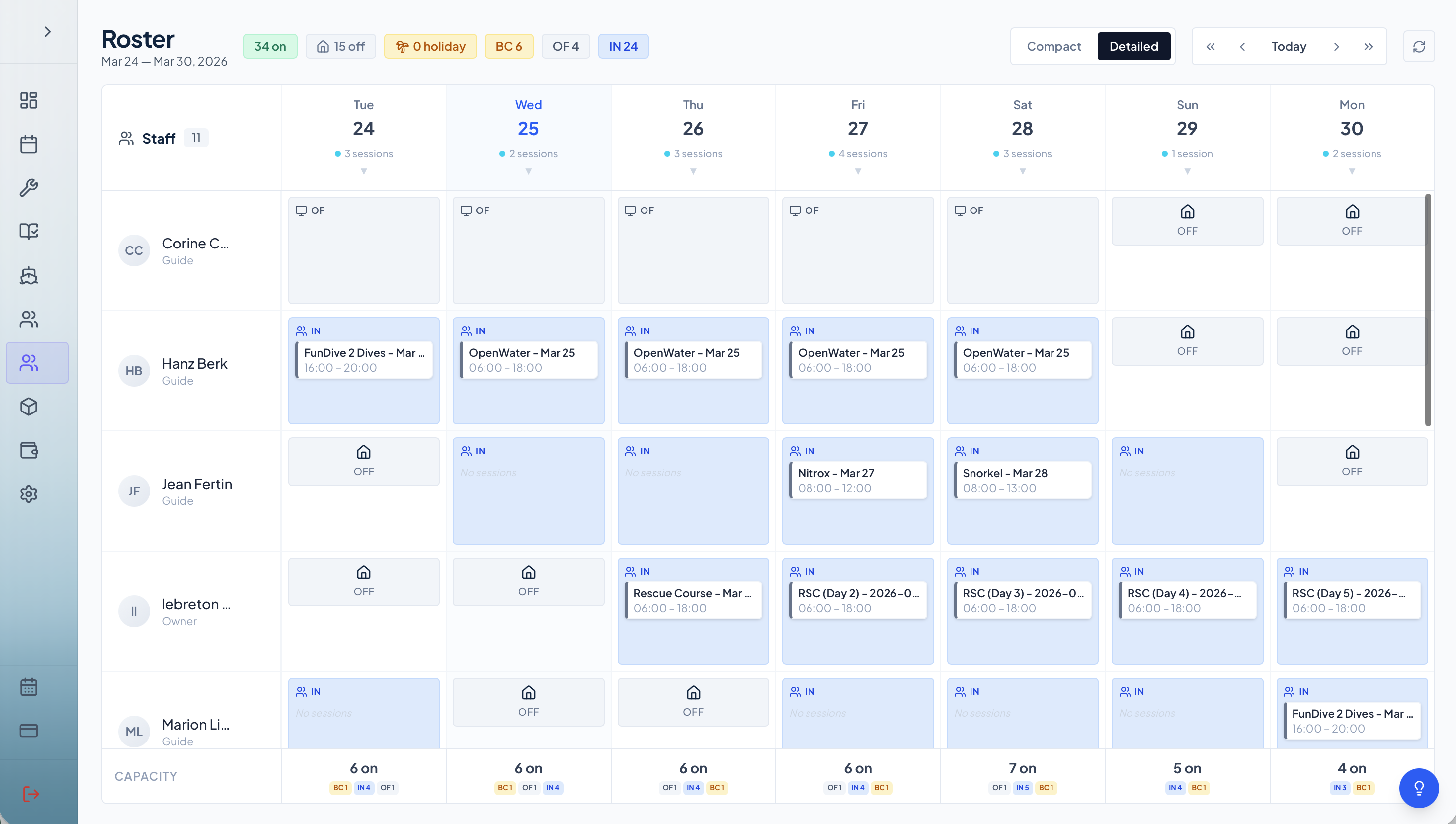Toggle the OF 4 filter chip
1456x824 pixels.
click(566, 46)
